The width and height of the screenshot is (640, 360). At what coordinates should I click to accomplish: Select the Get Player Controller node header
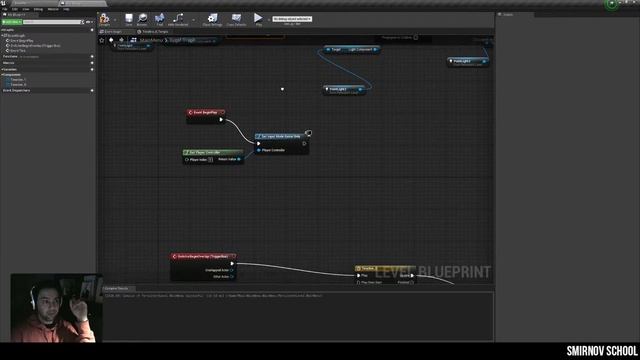[213, 152]
